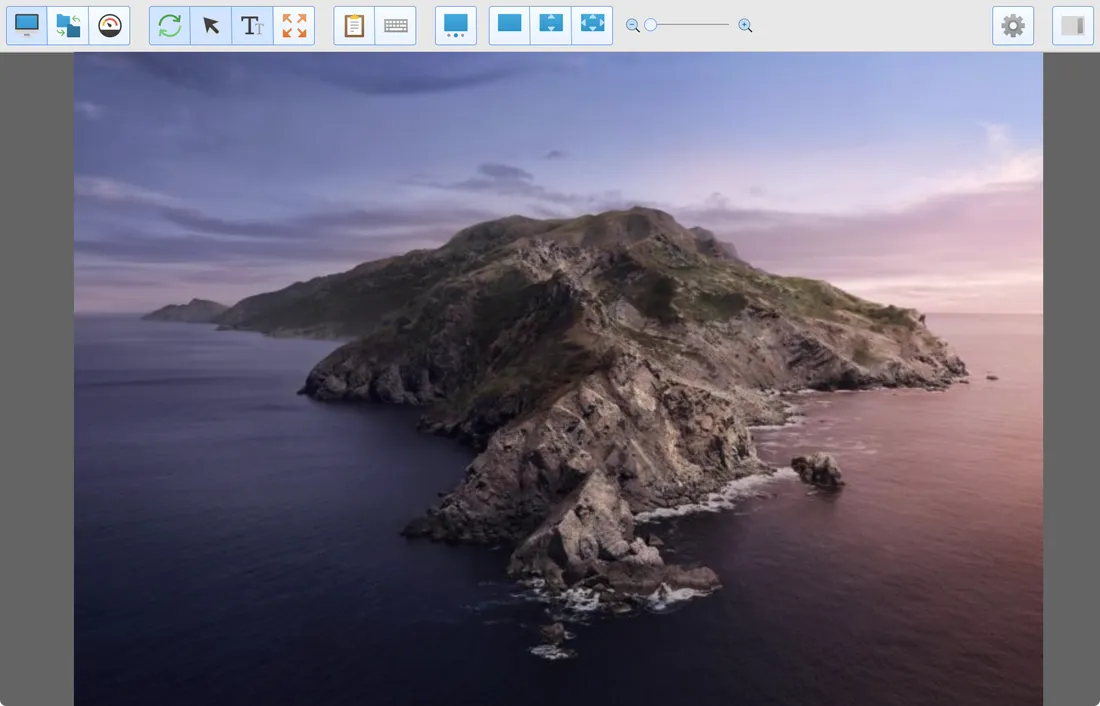Toggle text input mode
1100x706 pixels.
click(252, 25)
